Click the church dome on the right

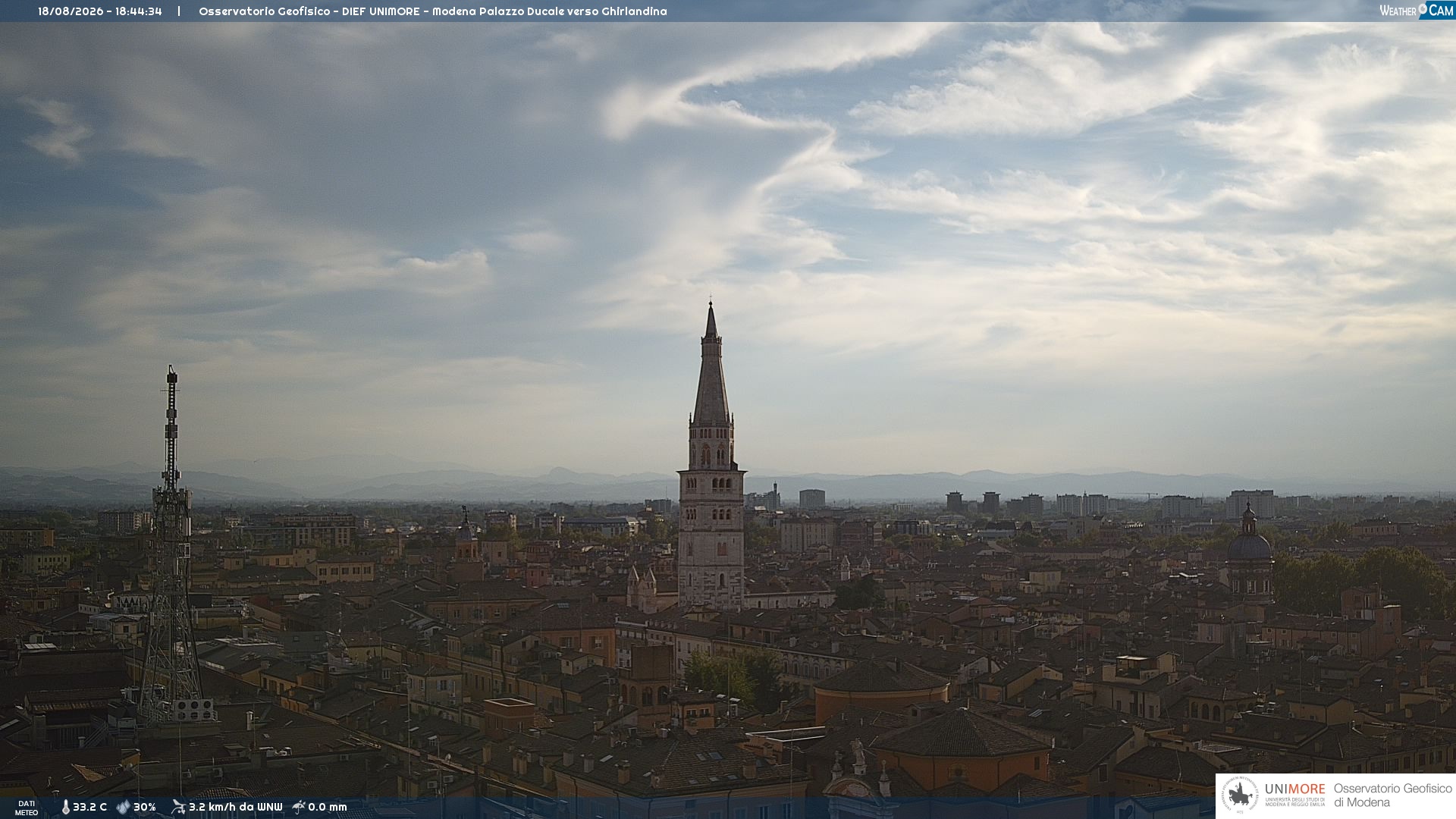(x=1249, y=546)
